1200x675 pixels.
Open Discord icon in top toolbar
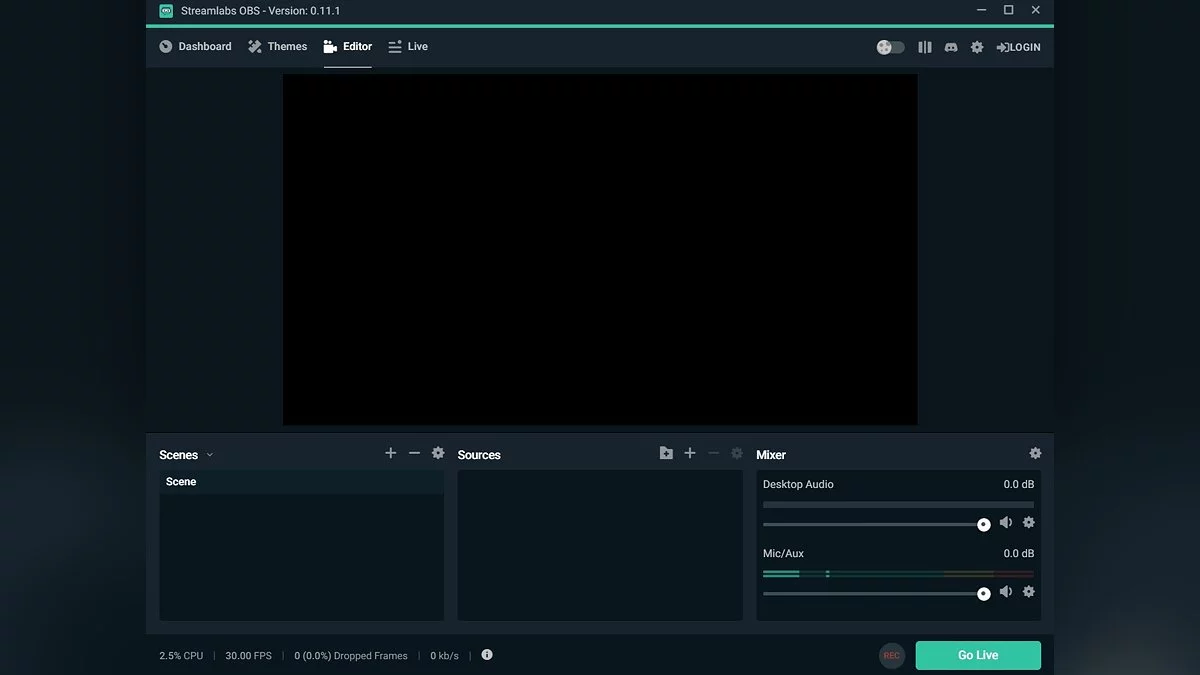[x=951, y=47]
